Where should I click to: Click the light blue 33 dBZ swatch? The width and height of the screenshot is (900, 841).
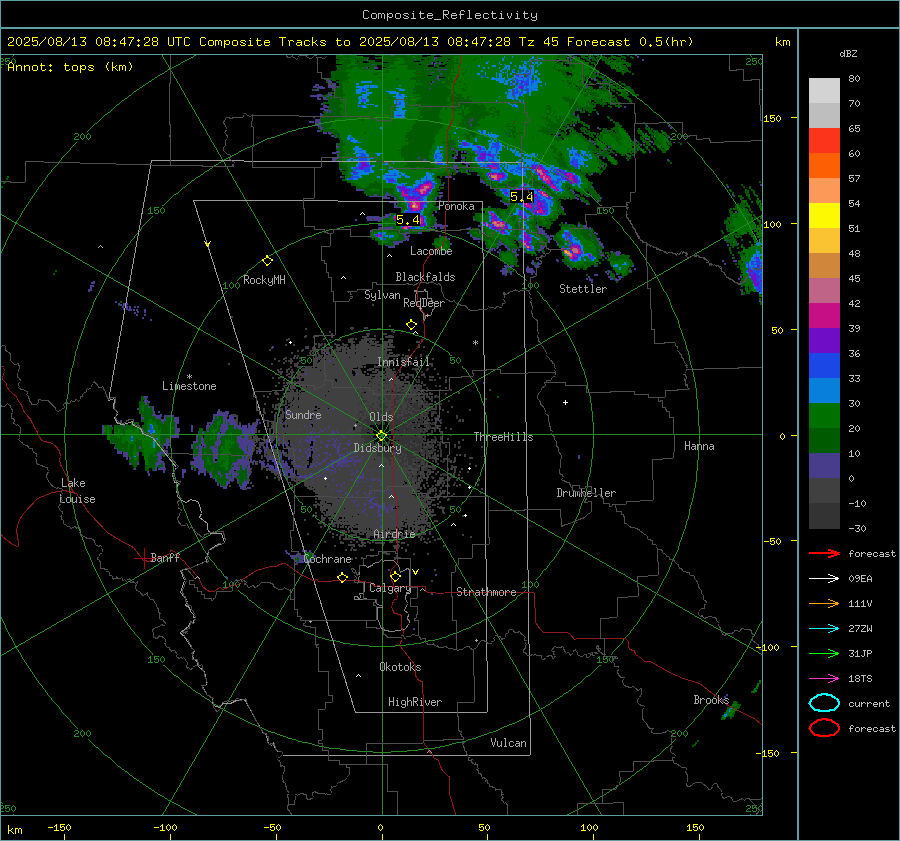(x=824, y=390)
